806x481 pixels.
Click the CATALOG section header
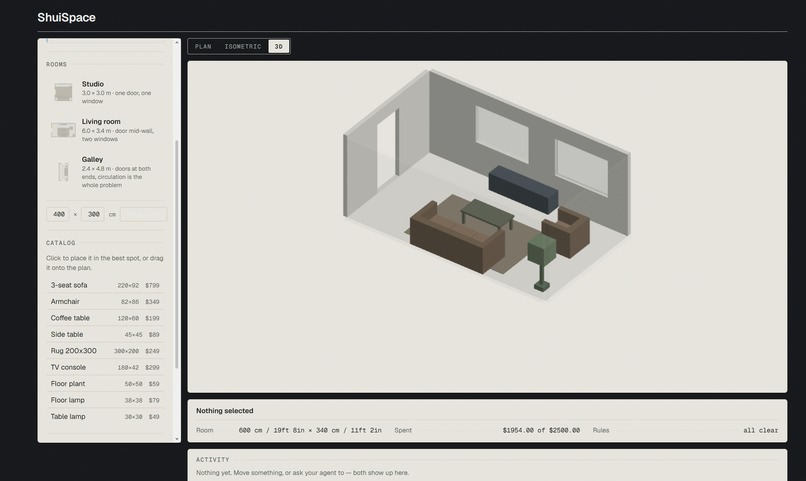coord(61,243)
